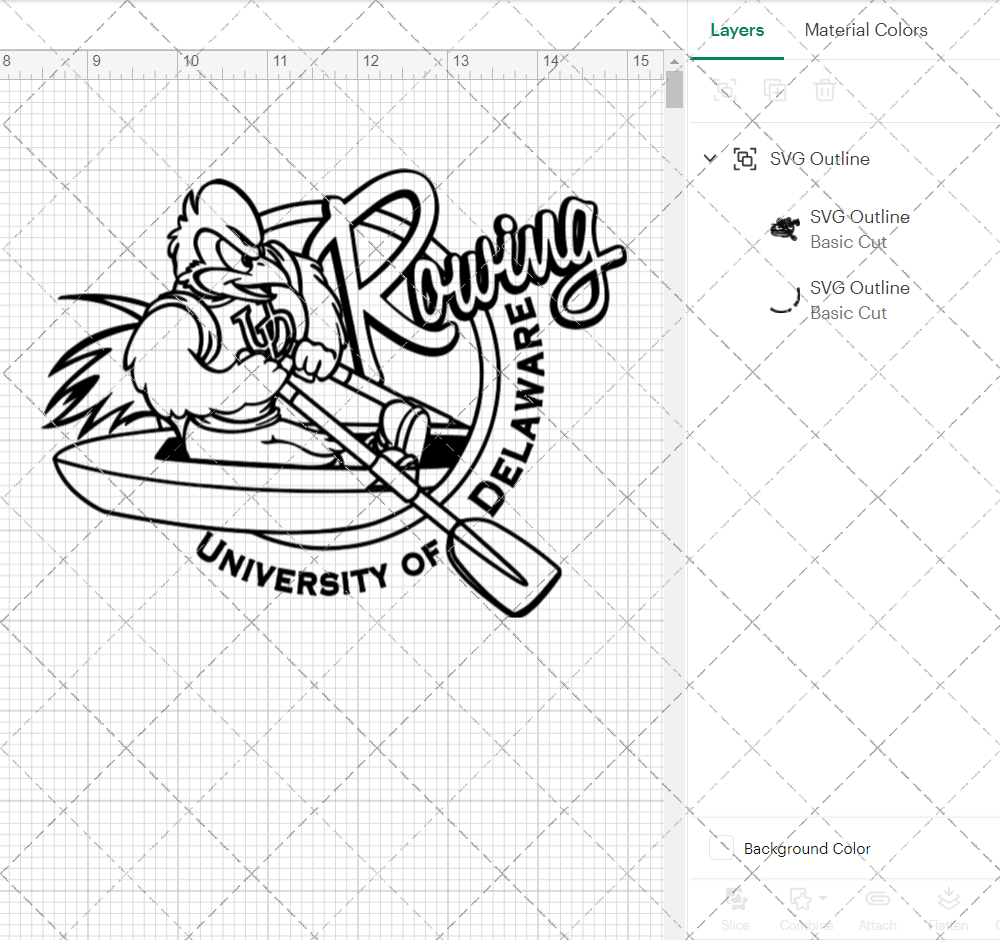Select the SVG Outline group icon

(x=744, y=158)
